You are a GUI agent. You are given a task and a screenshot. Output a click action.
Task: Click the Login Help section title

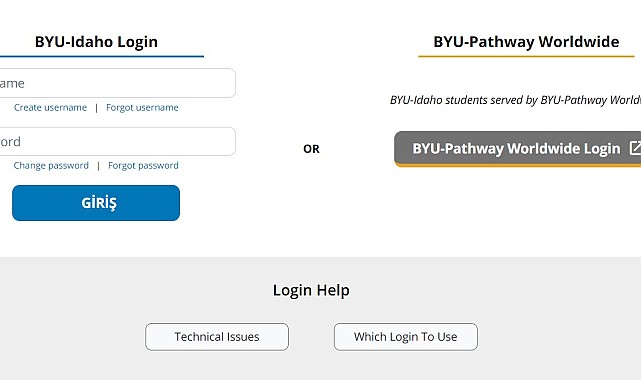click(x=311, y=290)
